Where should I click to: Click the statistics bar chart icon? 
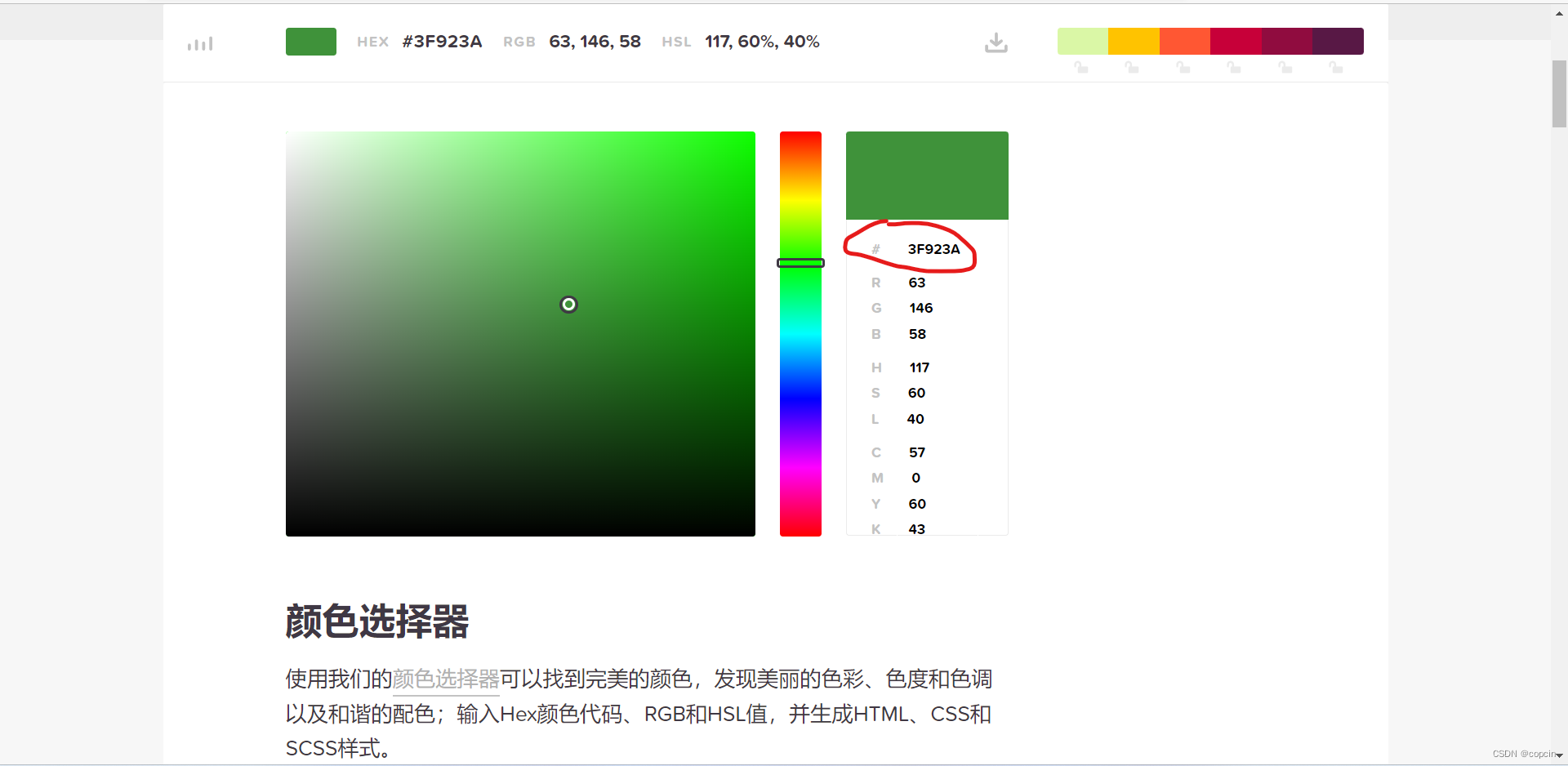click(x=199, y=42)
